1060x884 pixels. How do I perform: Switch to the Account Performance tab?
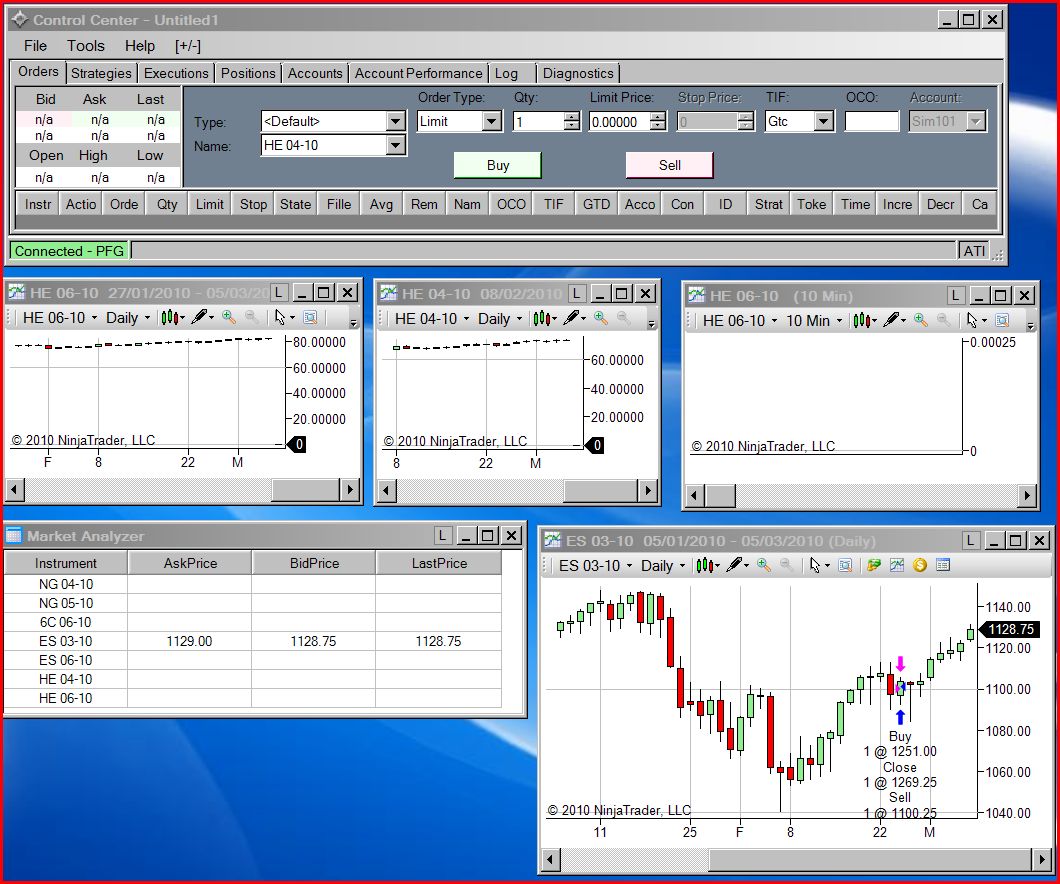click(418, 73)
